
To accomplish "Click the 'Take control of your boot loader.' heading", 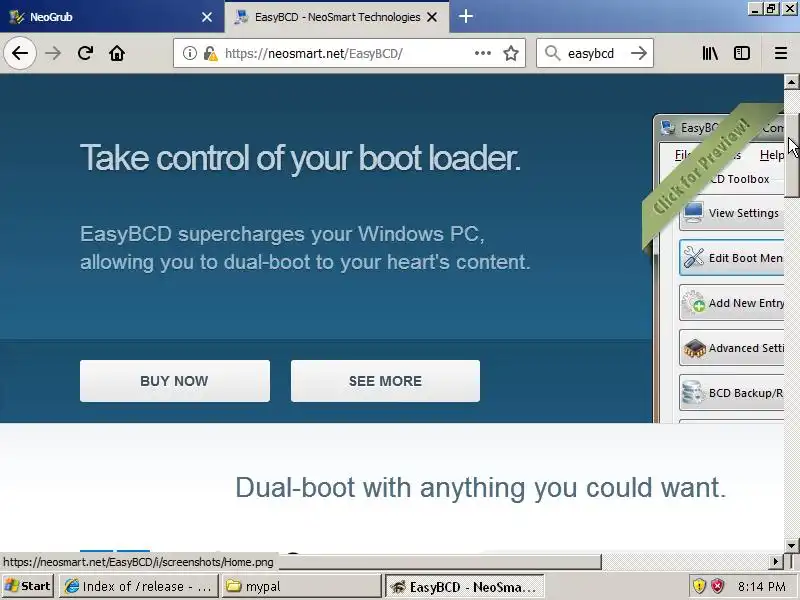I will point(301,158).
